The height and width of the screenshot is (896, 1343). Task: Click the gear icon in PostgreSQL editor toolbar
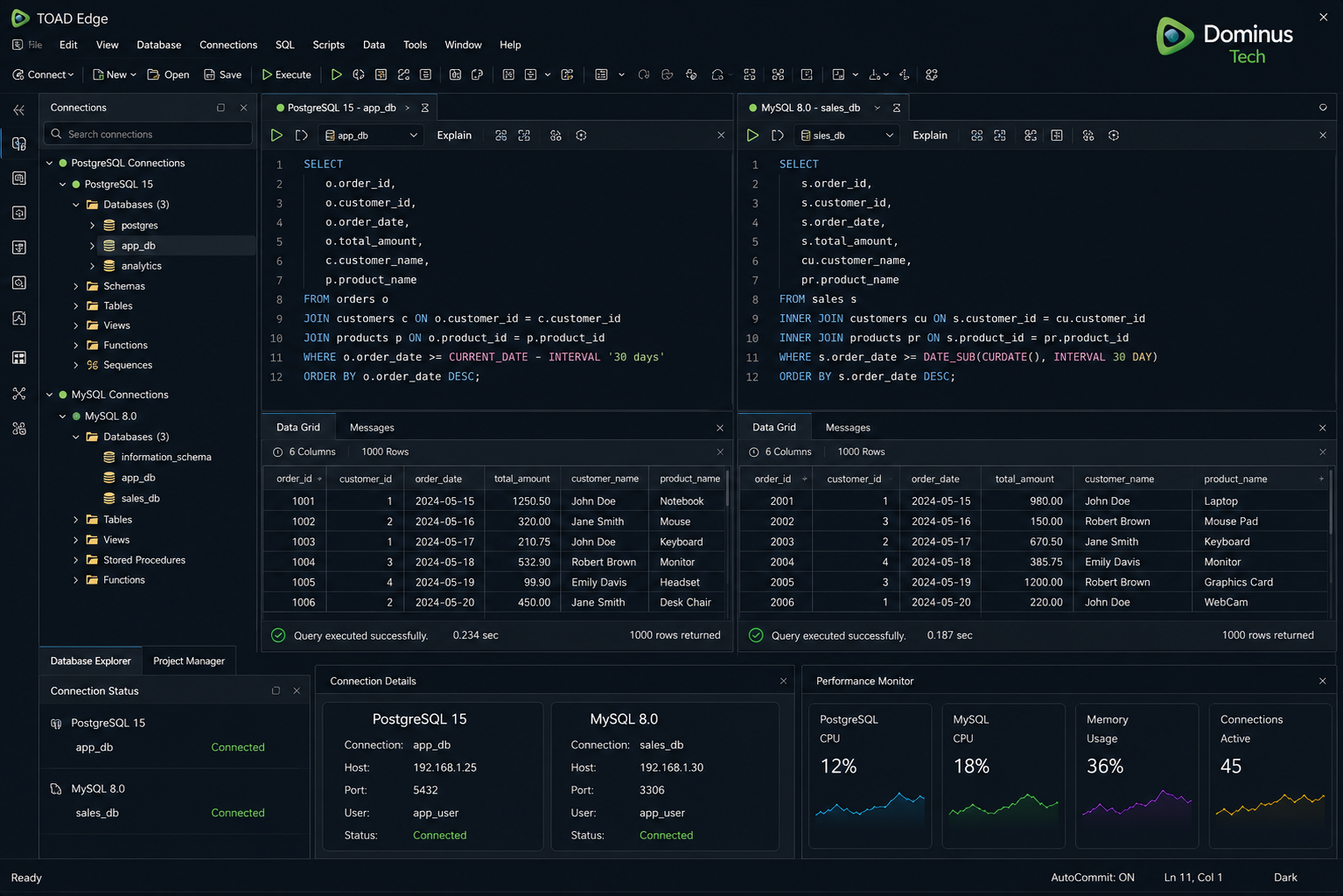(x=581, y=136)
